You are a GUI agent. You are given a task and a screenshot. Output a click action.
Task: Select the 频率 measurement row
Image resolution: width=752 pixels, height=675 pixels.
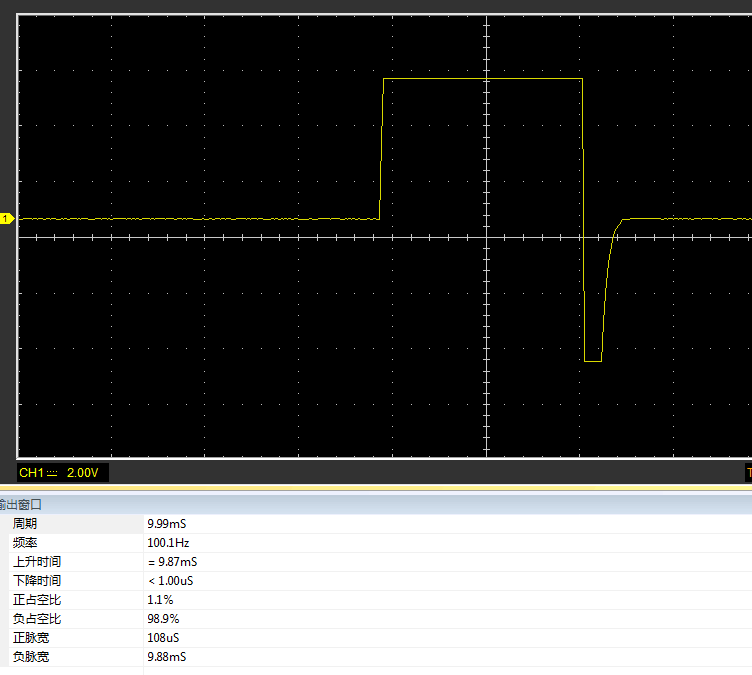coord(25,543)
